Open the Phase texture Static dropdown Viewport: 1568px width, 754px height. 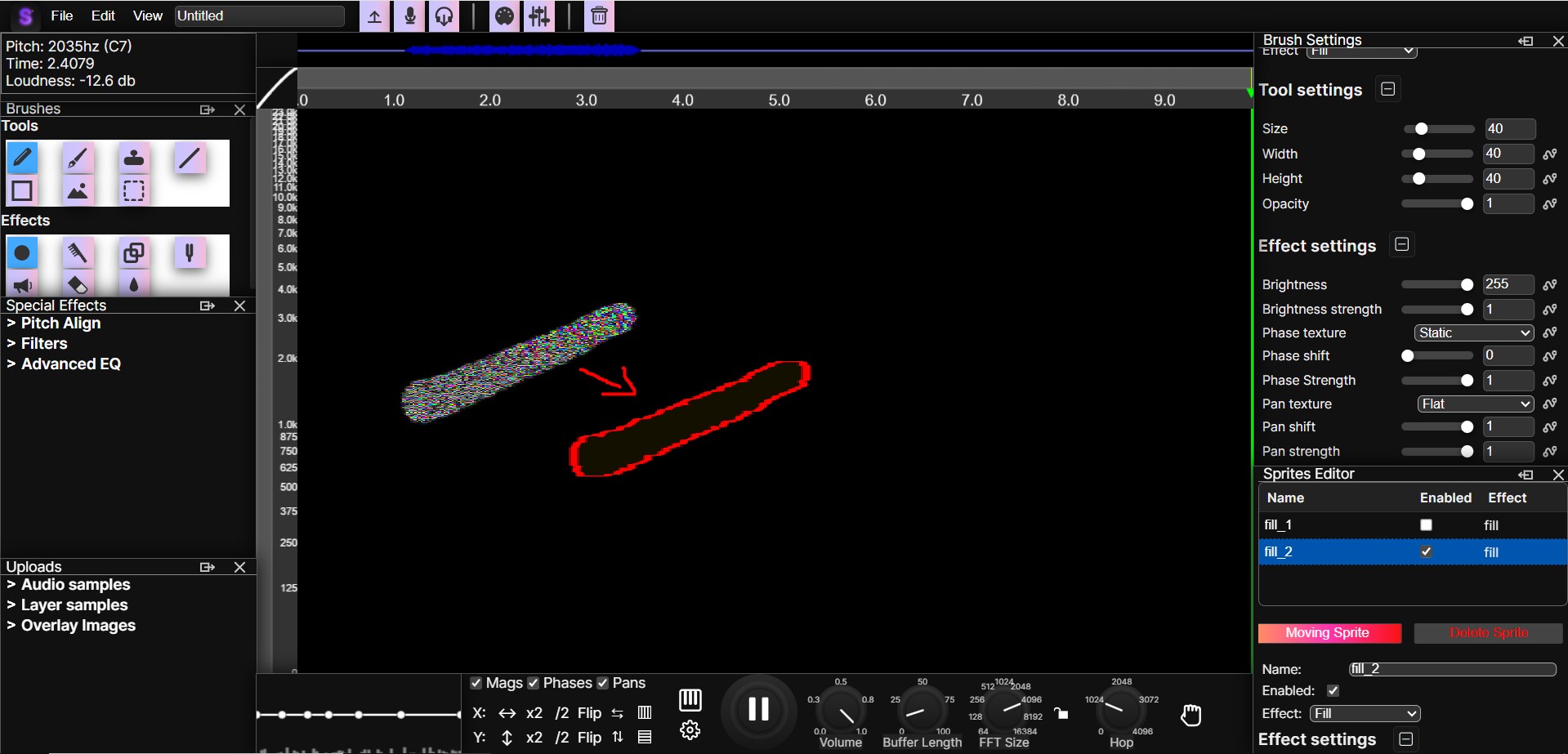coord(1474,332)
